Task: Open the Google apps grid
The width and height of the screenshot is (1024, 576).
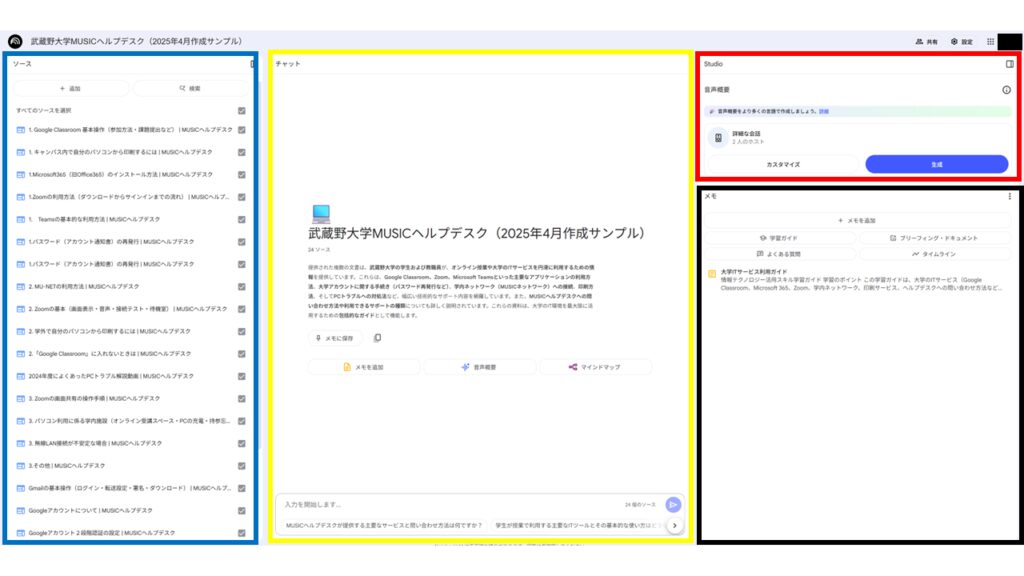Action: click(990, 41)
